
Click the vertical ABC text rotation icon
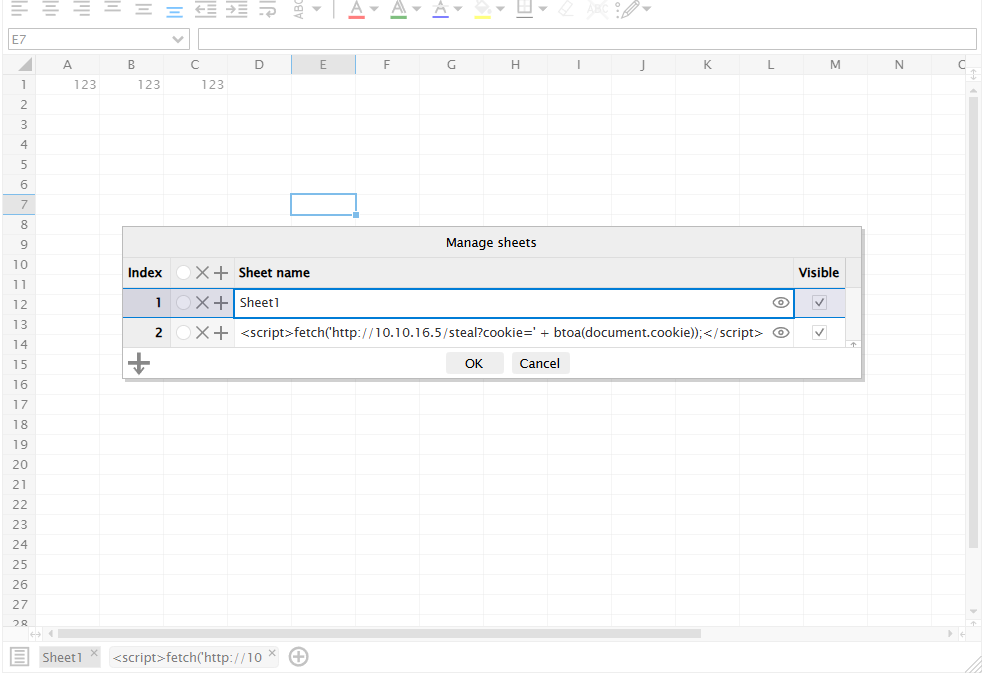[299, 9]
